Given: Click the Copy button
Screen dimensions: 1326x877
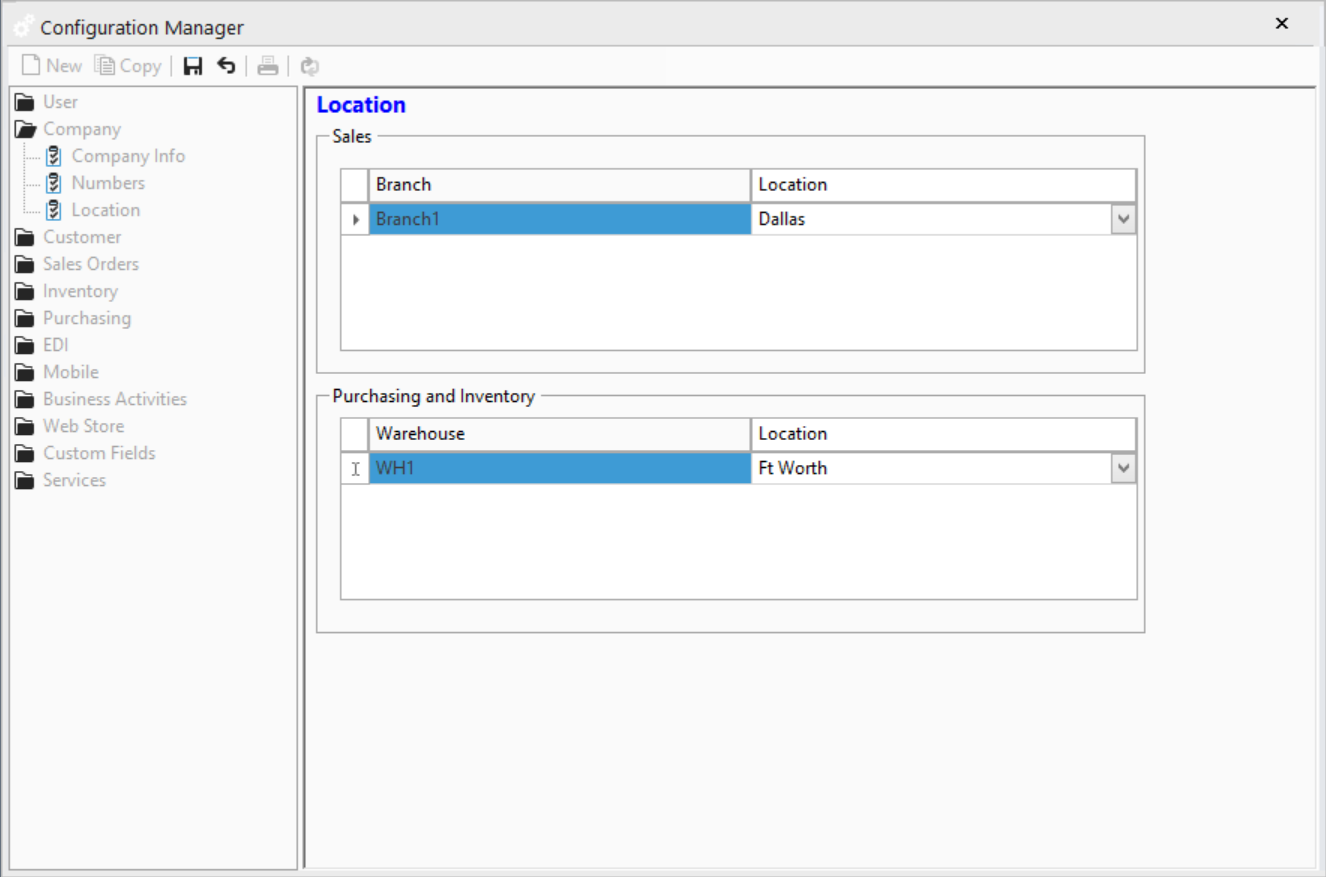Looking at the screenshot, I should tap(127, 65).
